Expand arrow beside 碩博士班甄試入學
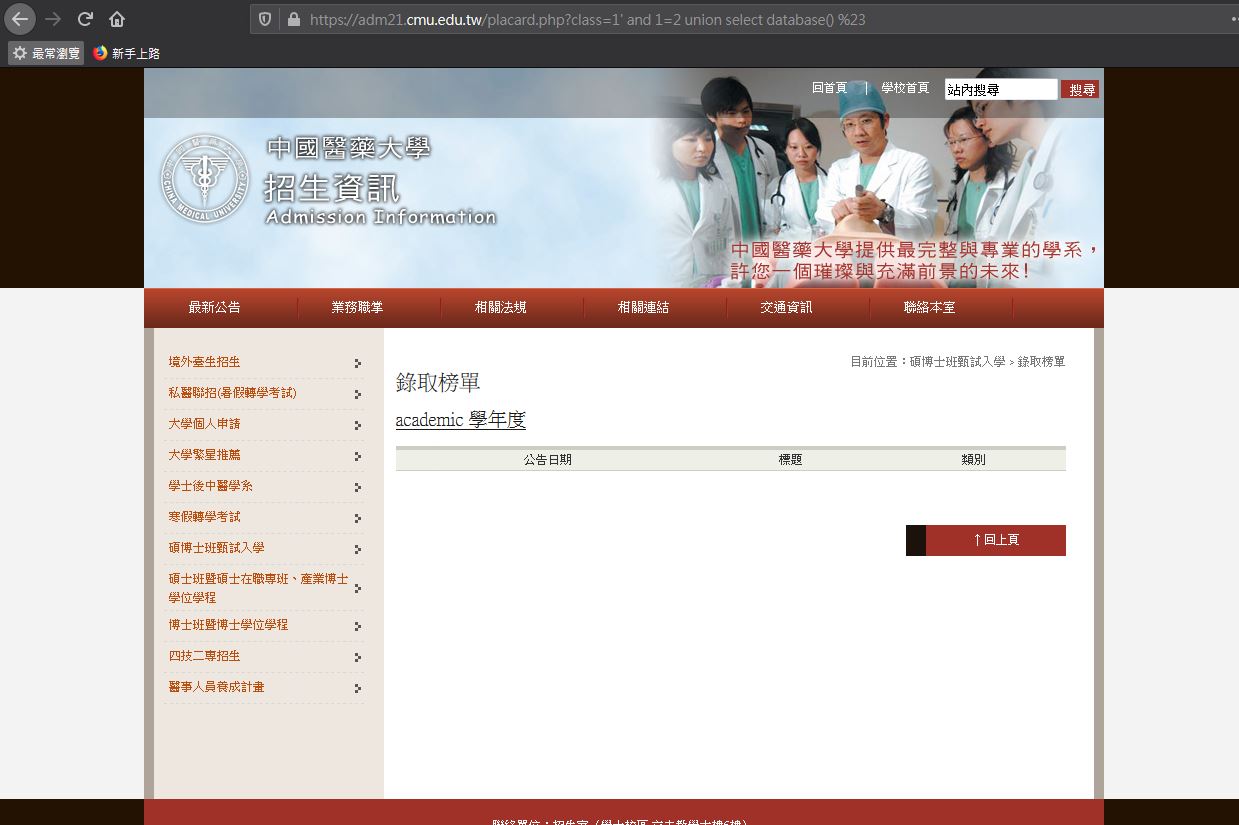Image resolution: width=1239 pixels, height=825 pixels. (358, 550)
